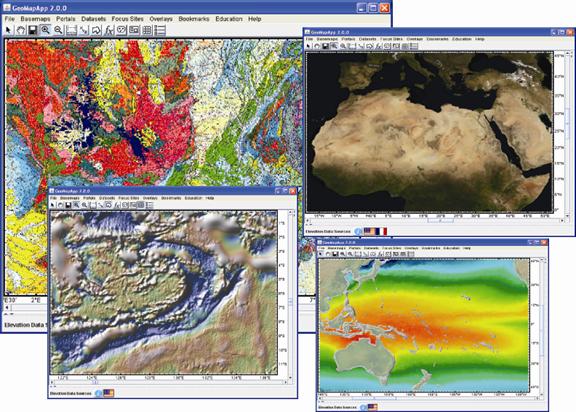Open the Help menu in the Africa satellite window
The image size is (576, 412).
tap(480, 39)
